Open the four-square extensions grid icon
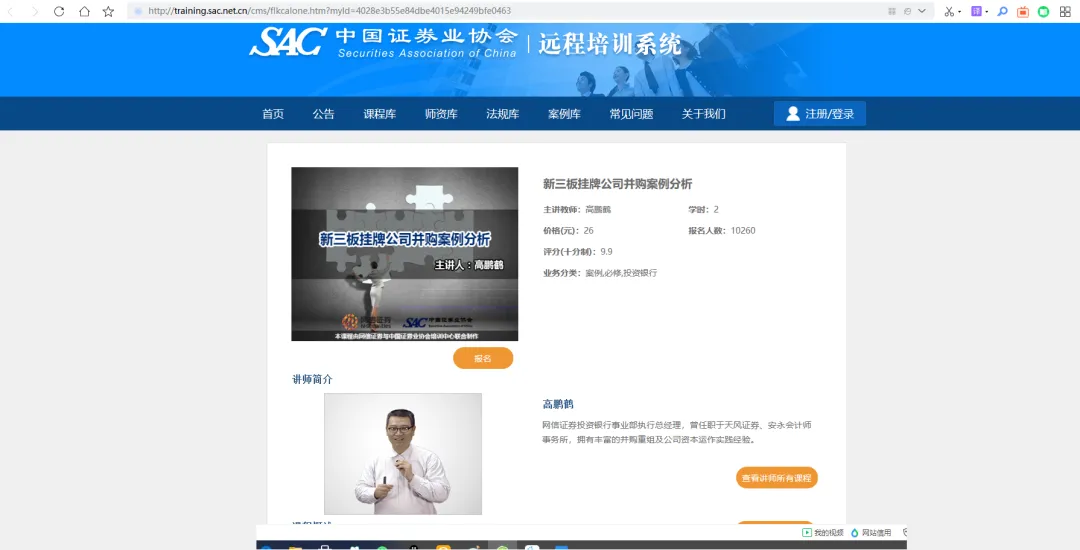 click(1065, 11)
